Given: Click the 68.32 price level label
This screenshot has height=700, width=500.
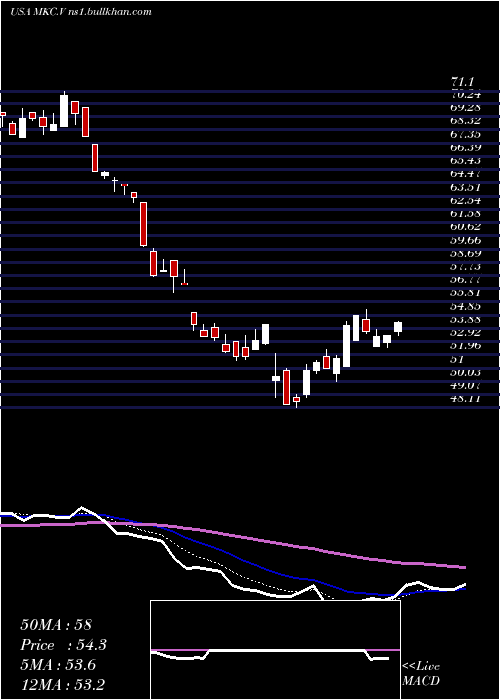Looking at the screenshot, I should [466, 121].
